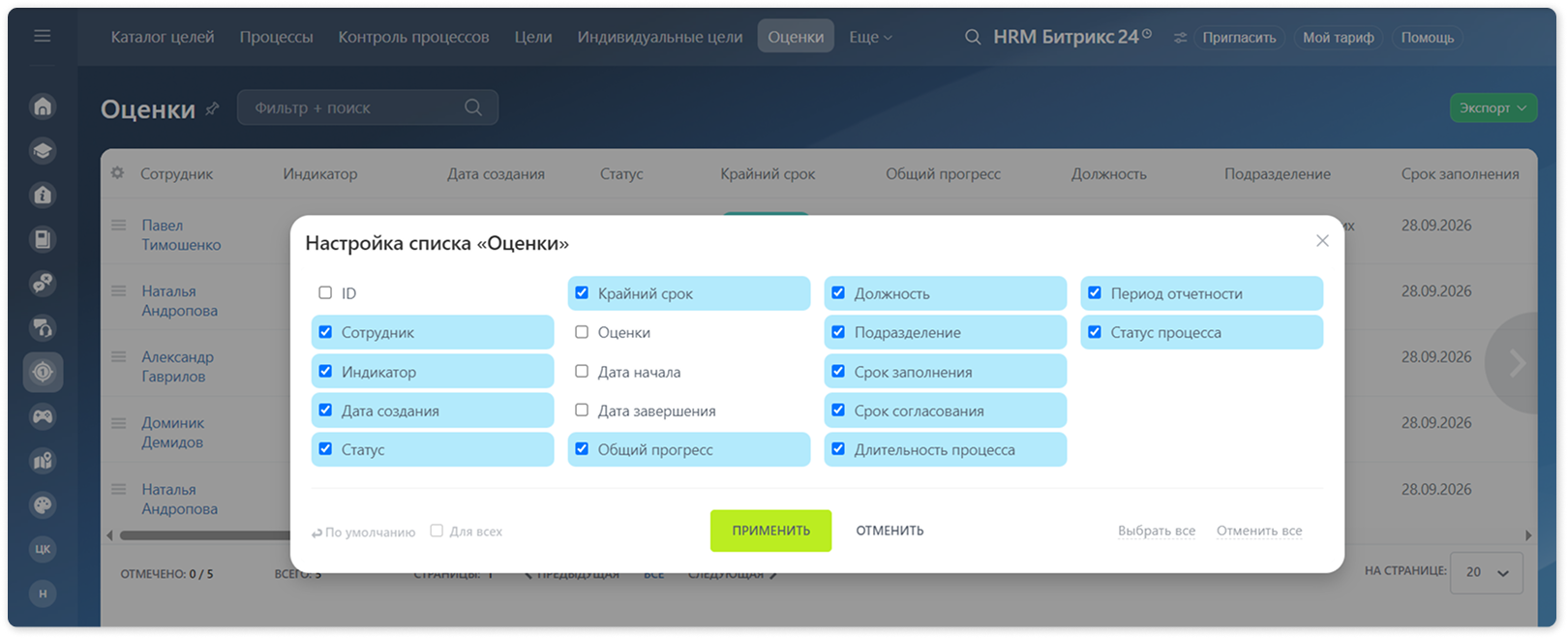Open the Индивидуальные цели tab
The image size is (1568, 639).
point(660,37)
